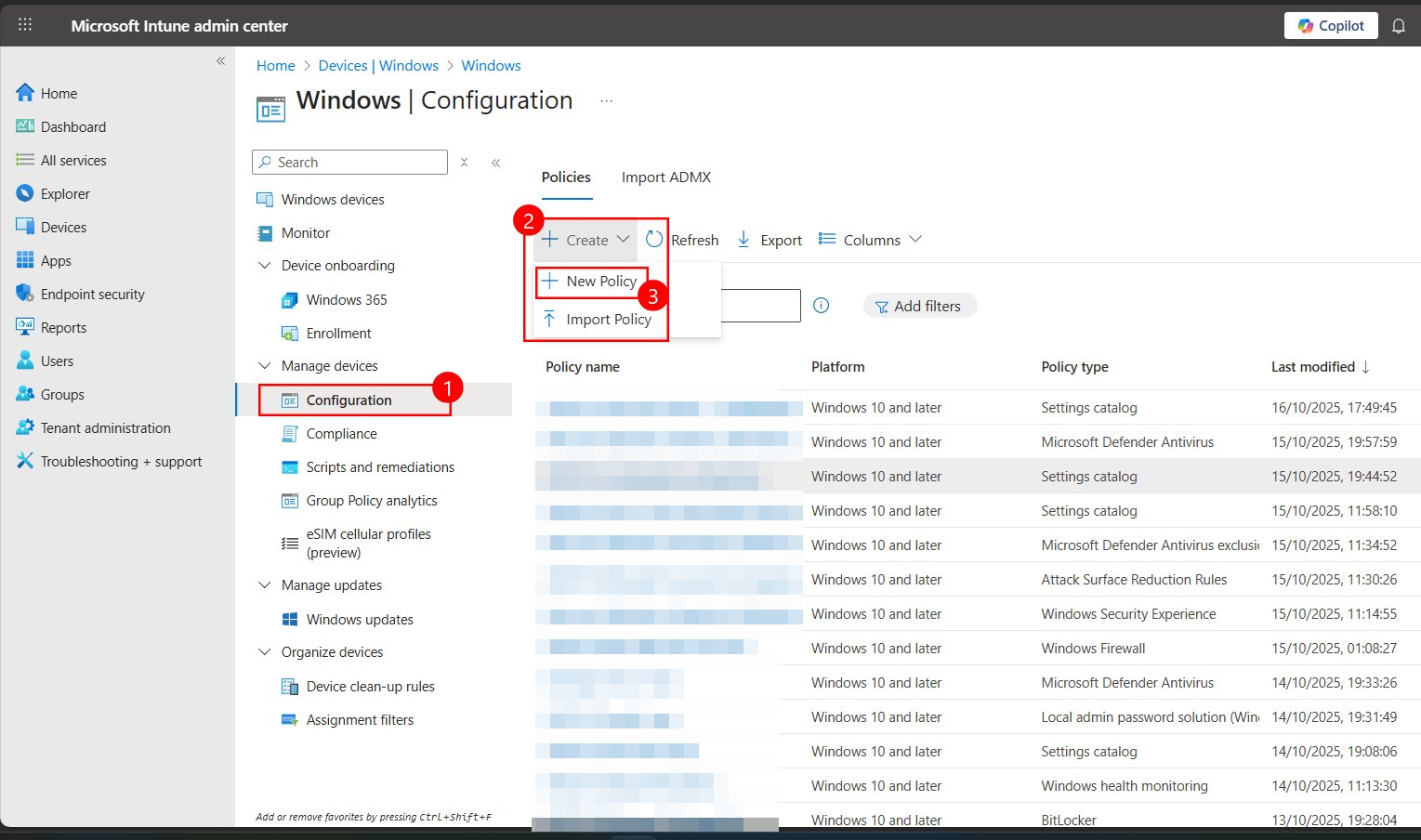Sort by Platform column header
This screenshot has height=840, width=1421.
[x=837, y=367]
